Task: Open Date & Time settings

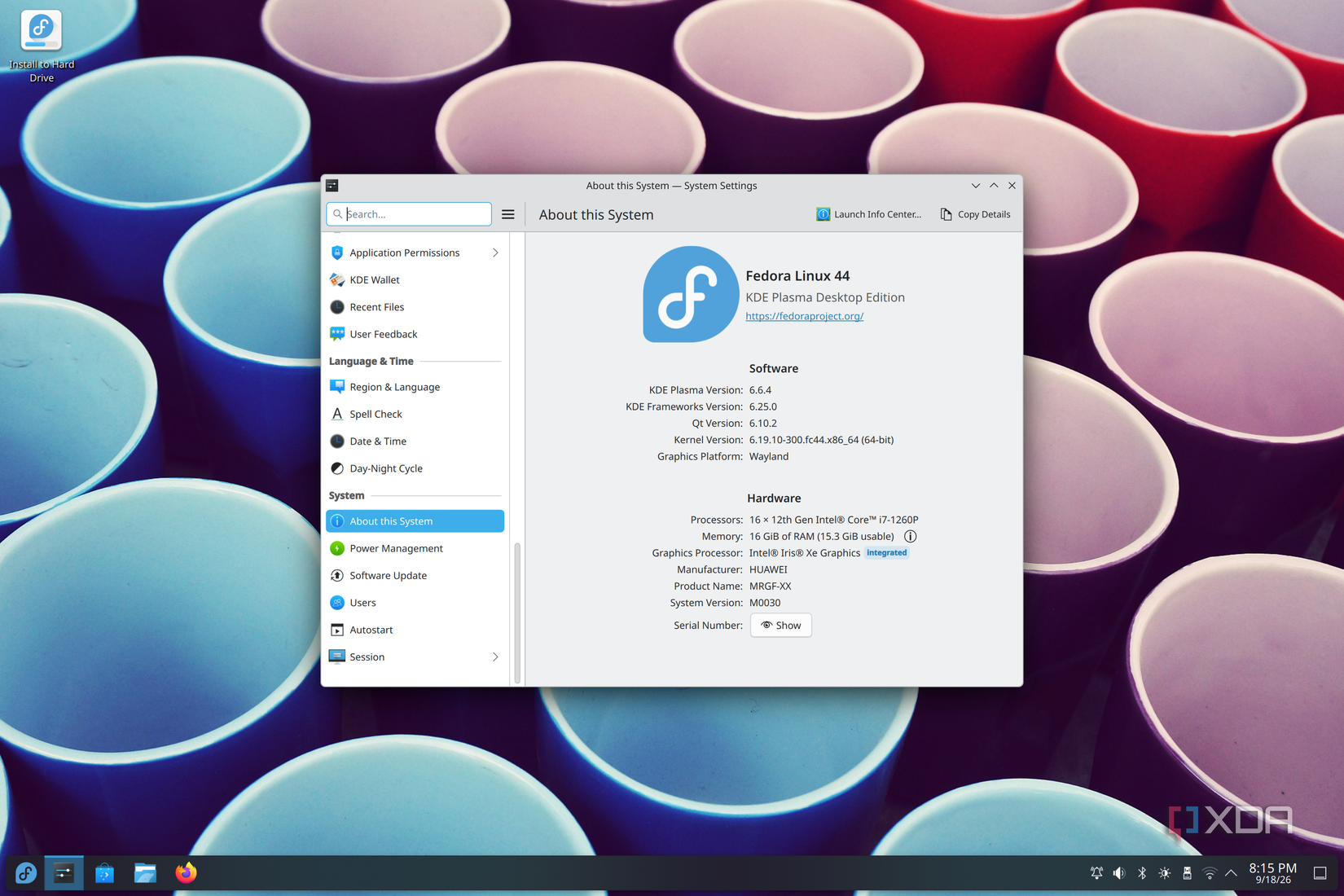Action: 415,441
